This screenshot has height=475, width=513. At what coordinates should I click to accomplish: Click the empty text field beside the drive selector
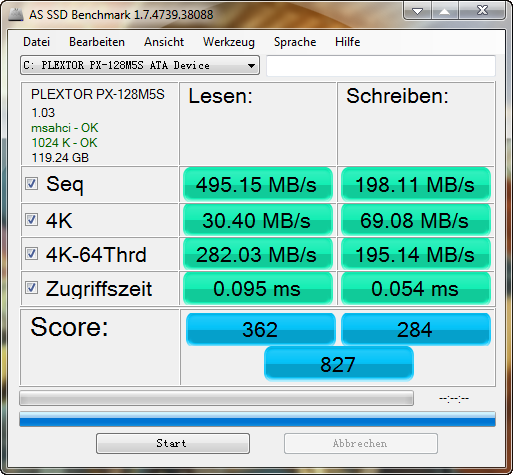[x=381, y=65]
